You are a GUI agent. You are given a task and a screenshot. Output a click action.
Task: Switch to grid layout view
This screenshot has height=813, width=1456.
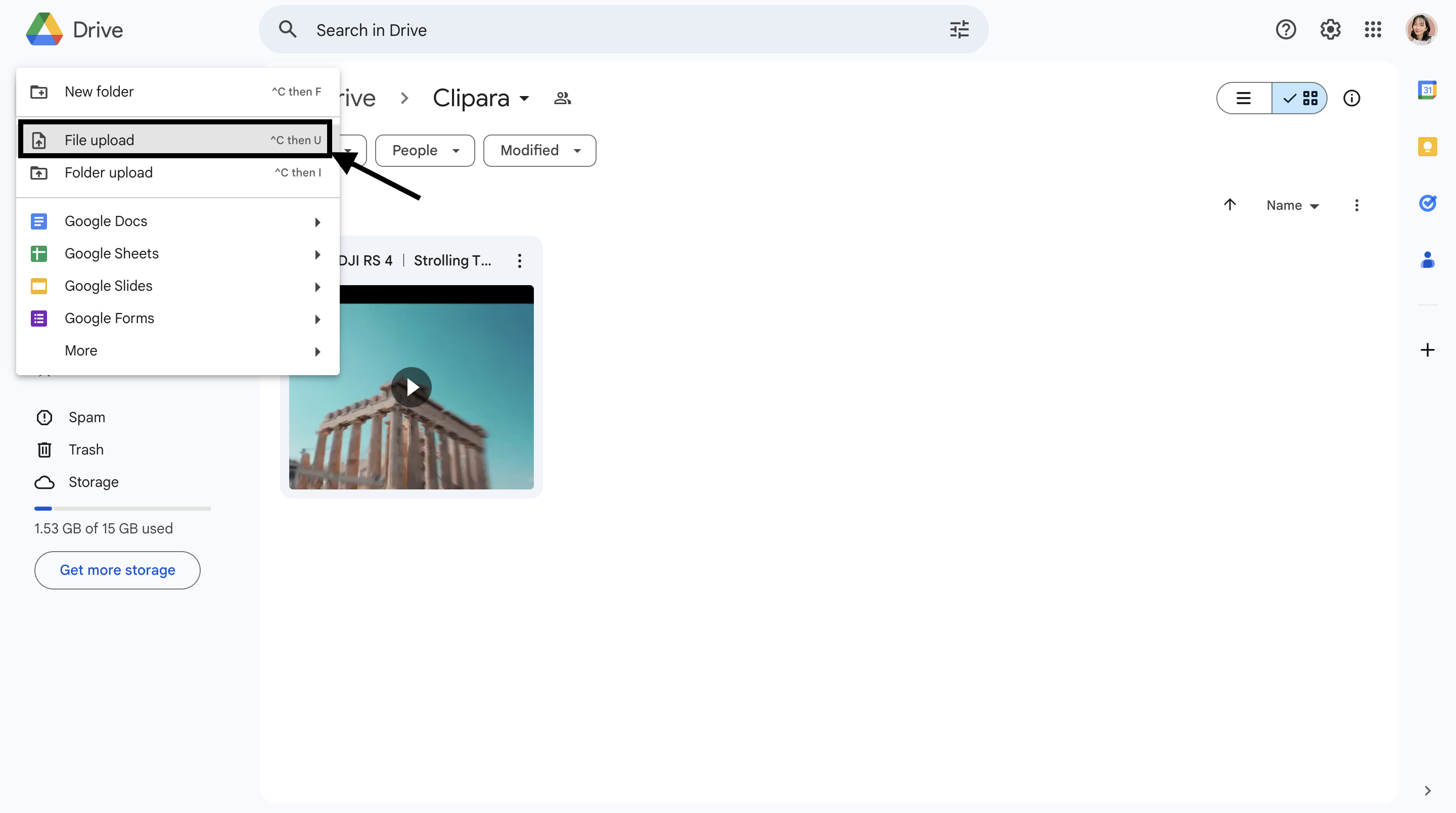[1299, 98]
